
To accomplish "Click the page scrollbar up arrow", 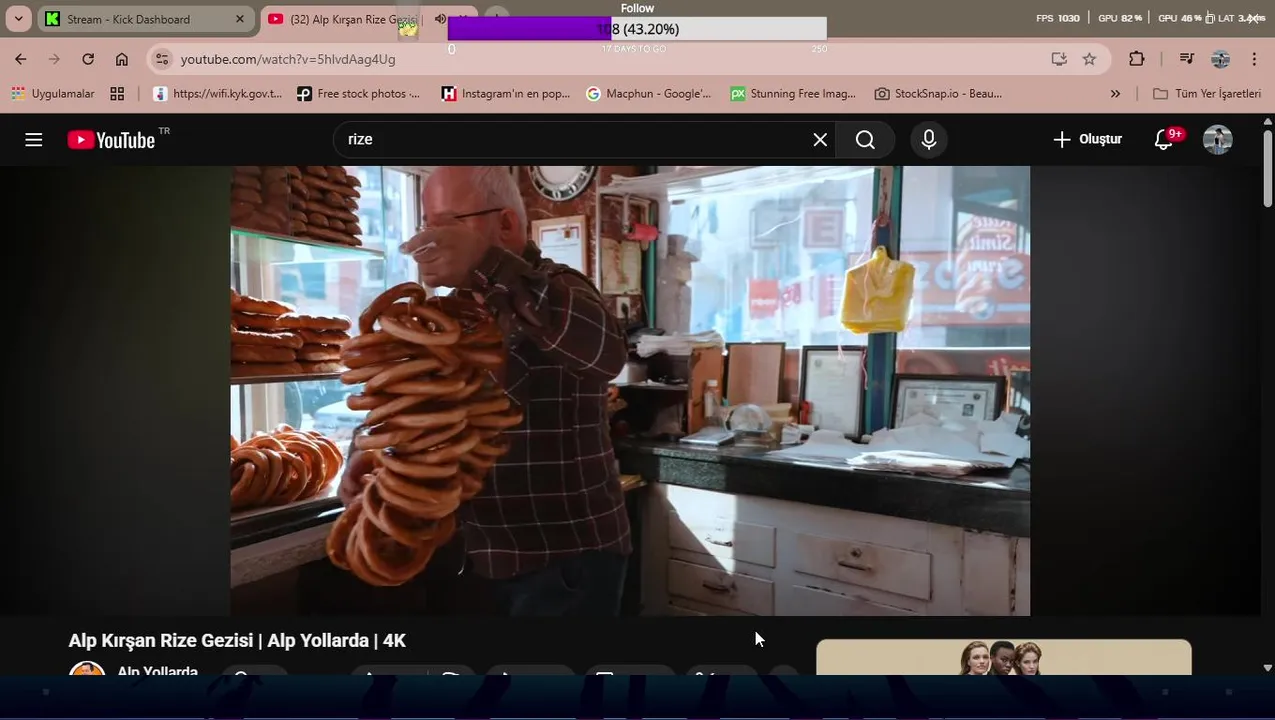I will coord(1267,120).
